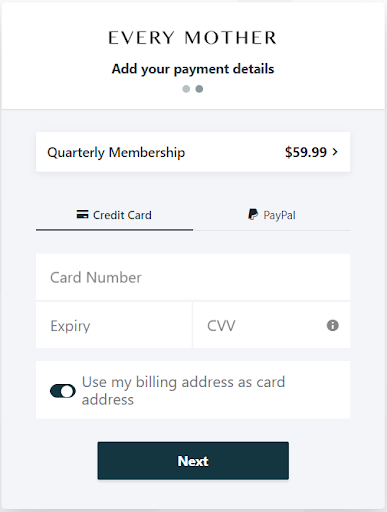Click the Quarterly Membership label text
This screenshot has height=512, width=387.
tap(116, 152)
